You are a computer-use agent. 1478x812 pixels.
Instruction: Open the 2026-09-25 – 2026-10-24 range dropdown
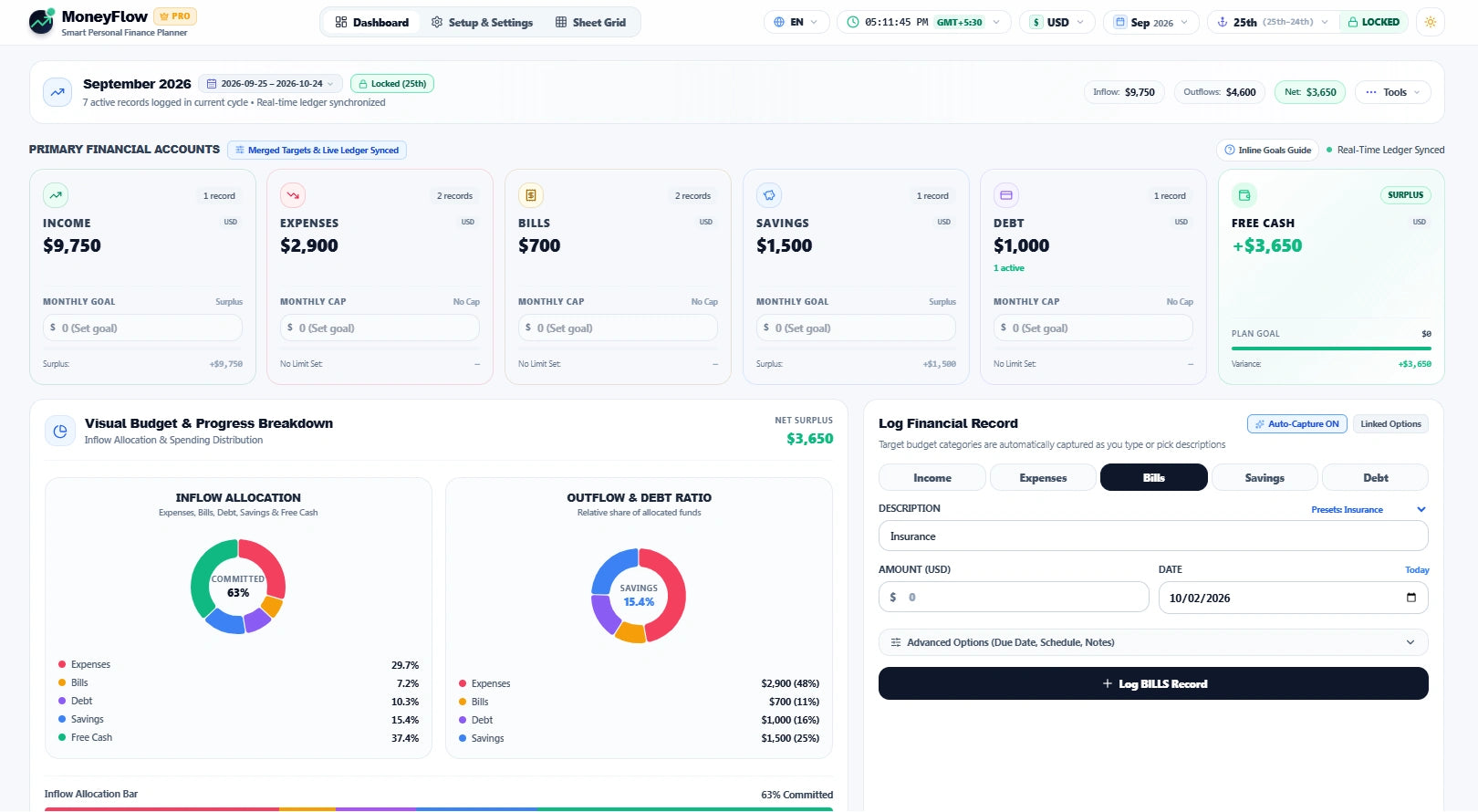click(270, 83)
